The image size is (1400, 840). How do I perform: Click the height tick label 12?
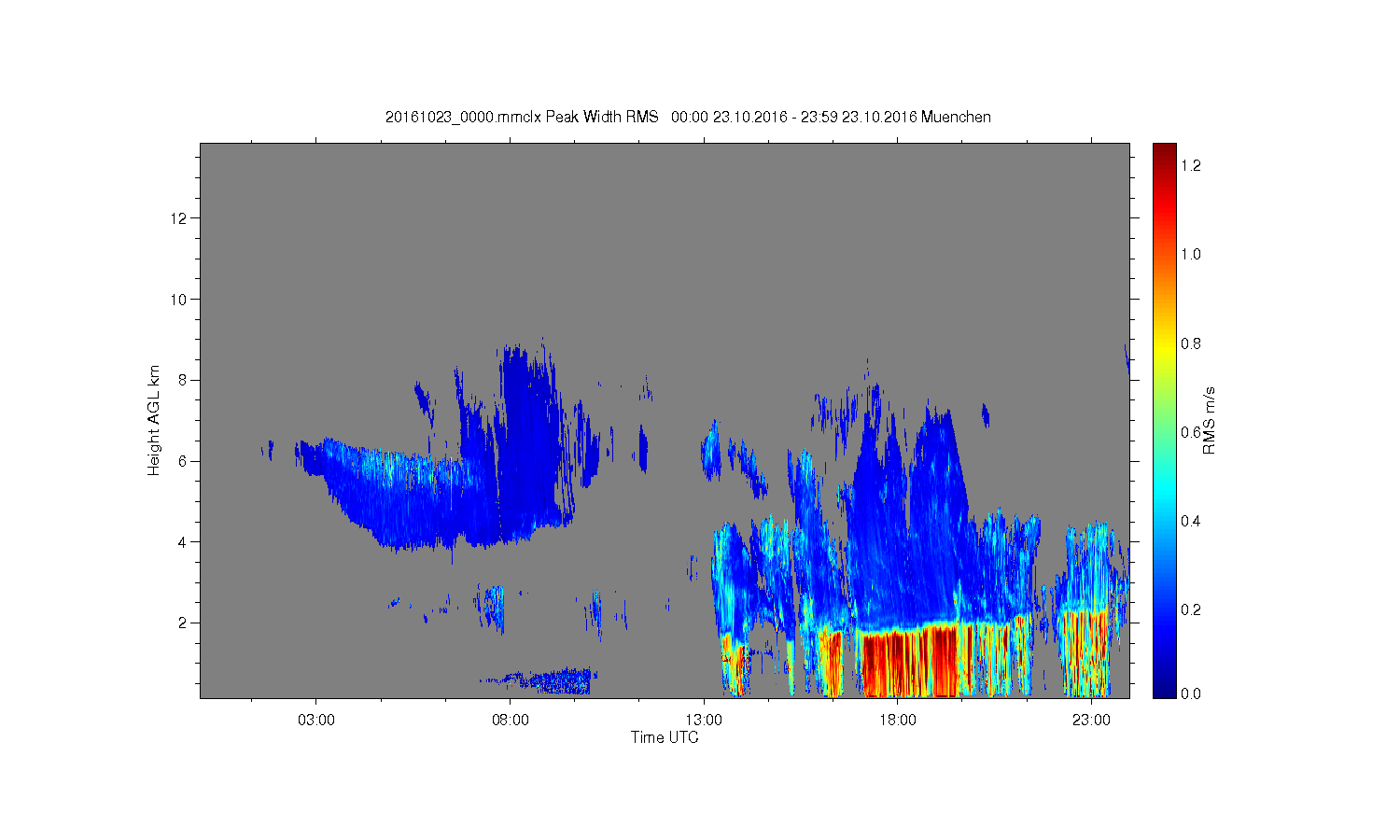click(179, 218)
